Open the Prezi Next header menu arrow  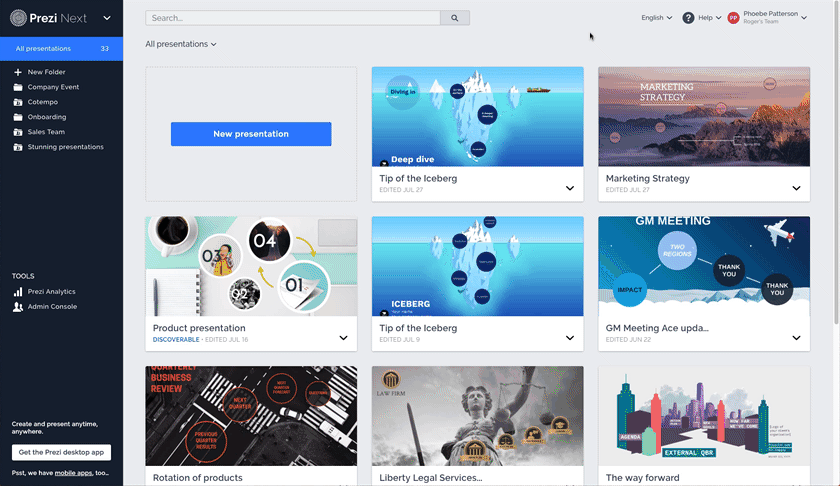tap(107, 18)
